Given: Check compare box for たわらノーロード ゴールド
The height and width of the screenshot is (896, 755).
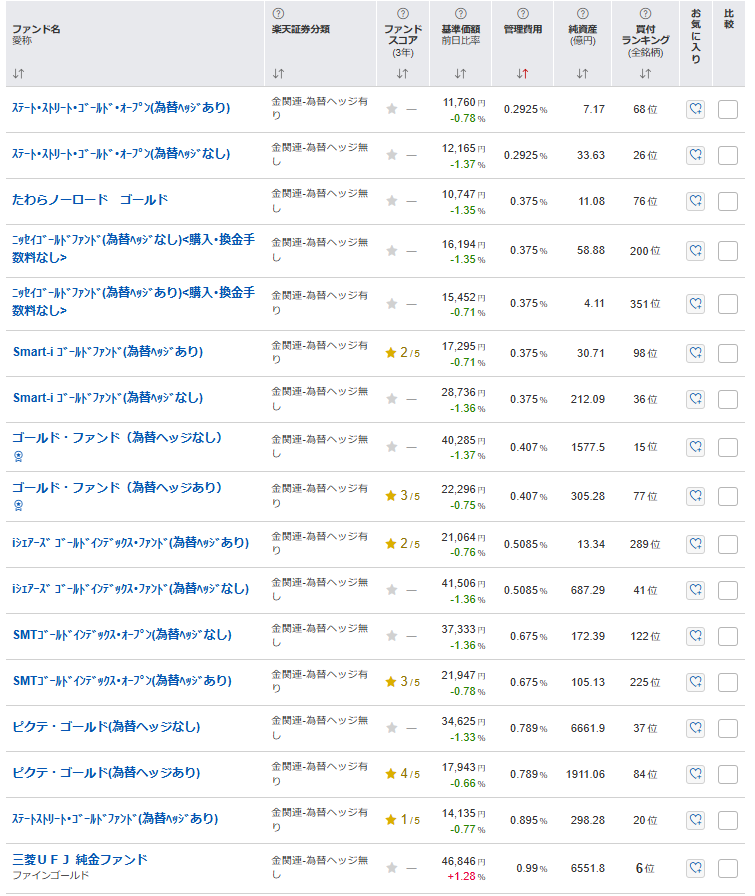Looking at the screenshot, I should 728,201.
